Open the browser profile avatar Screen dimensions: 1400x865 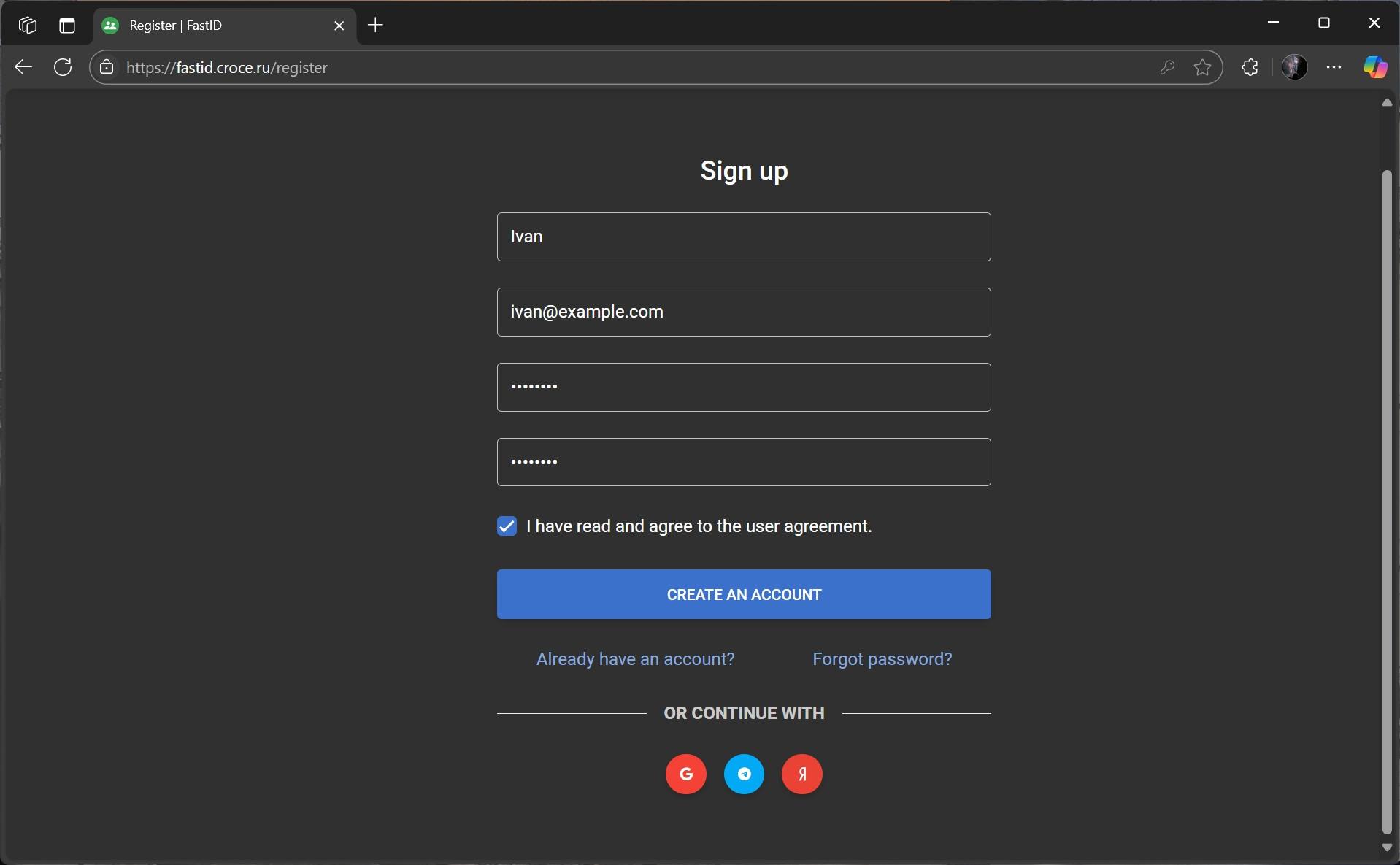1294,67
